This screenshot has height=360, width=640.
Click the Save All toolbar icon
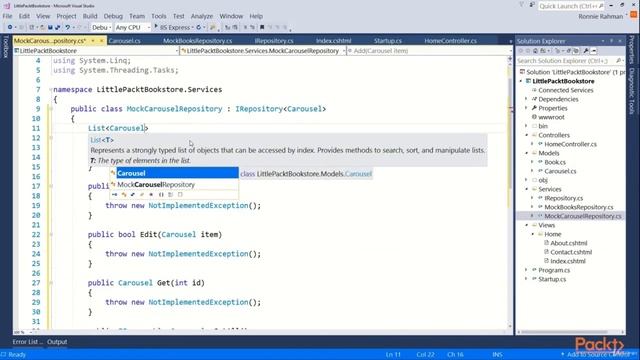[x=58, y=27]
